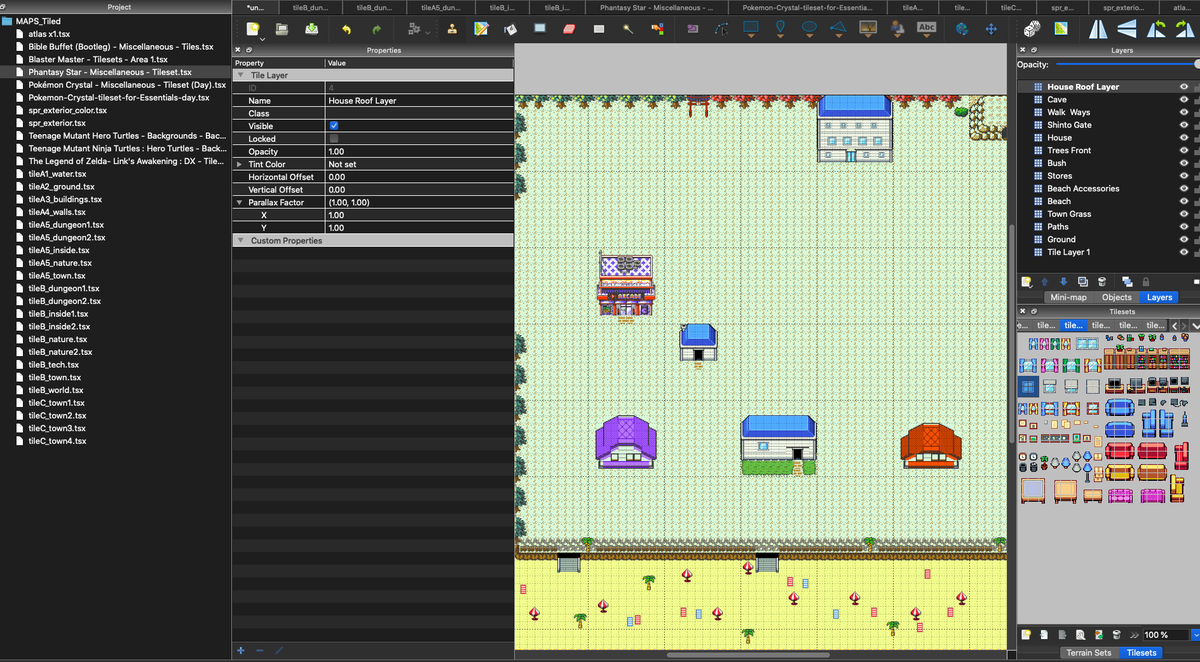This screenshot has height=662, width=1200.
Task: Select the Eraser tool
Action: click(569, 29)
